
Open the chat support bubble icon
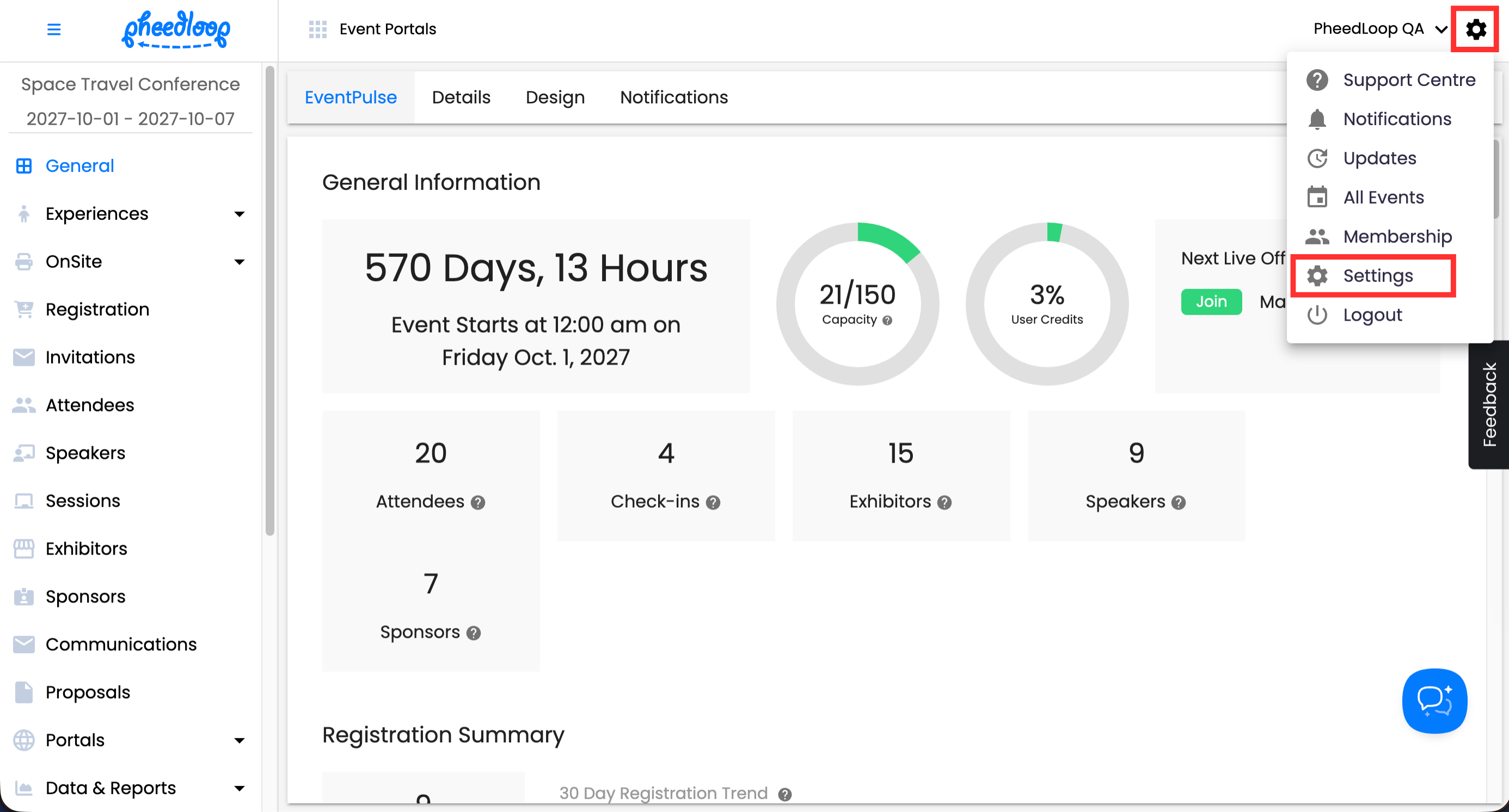[1434, 700]
